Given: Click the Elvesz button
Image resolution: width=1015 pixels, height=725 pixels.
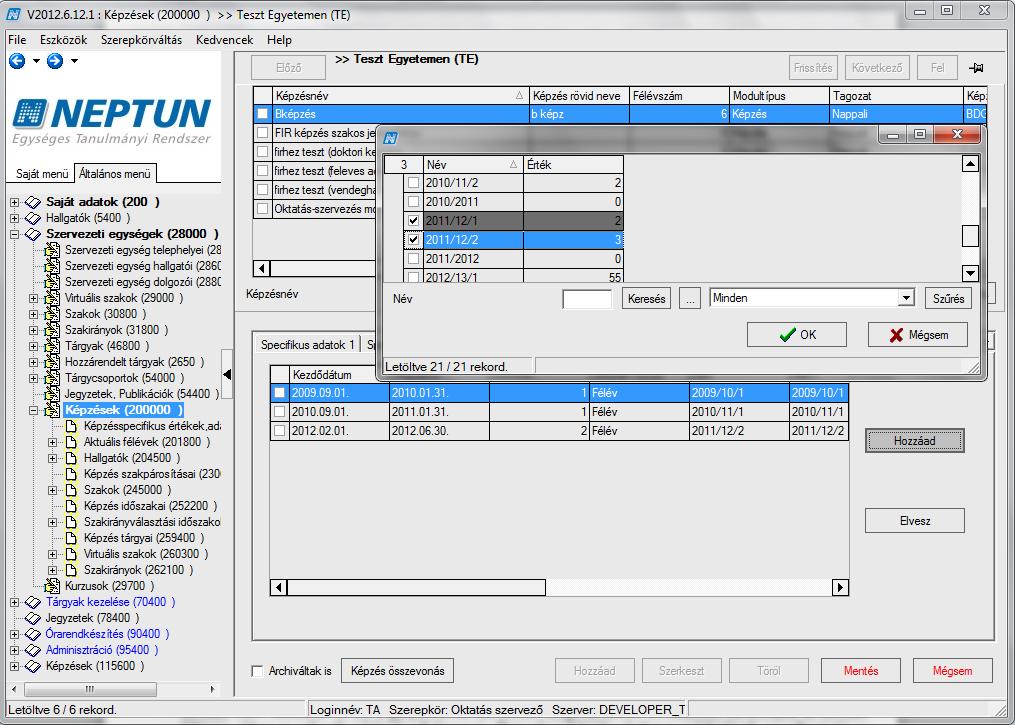Looking at the screenshot, I should coord(915,520).
